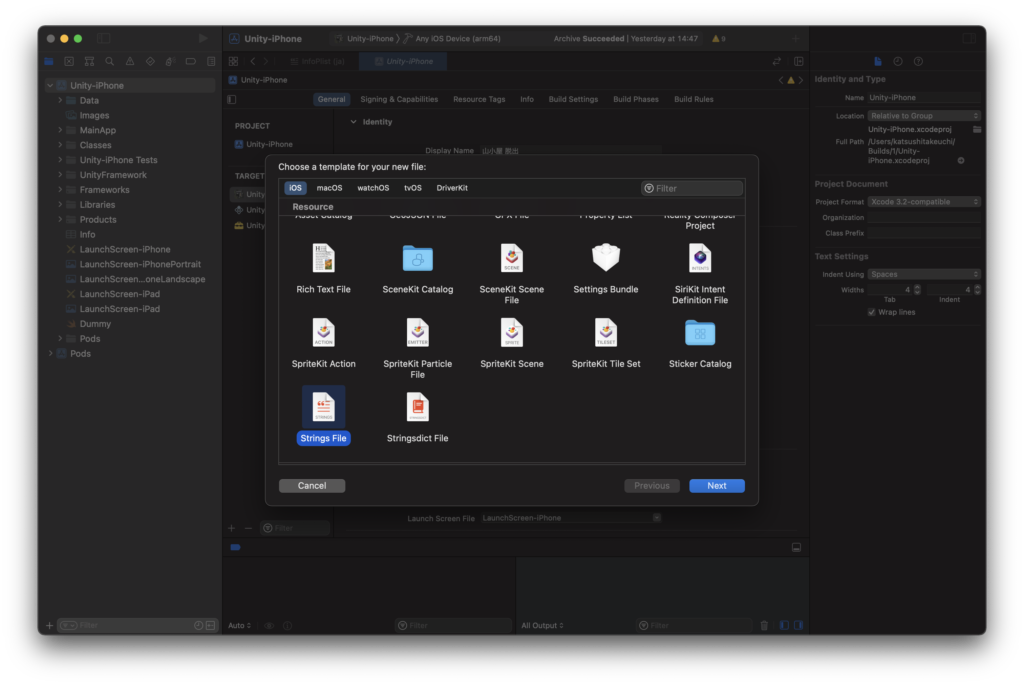Image resolution: width=1024 pixels, height=685 pixels.
Task: Click the Next button
Action: [716, 486]
